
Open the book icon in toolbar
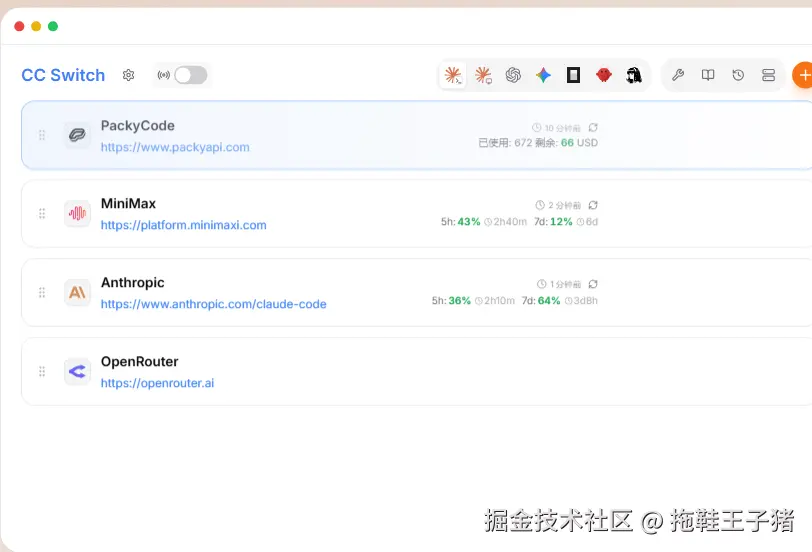[708, 75]
